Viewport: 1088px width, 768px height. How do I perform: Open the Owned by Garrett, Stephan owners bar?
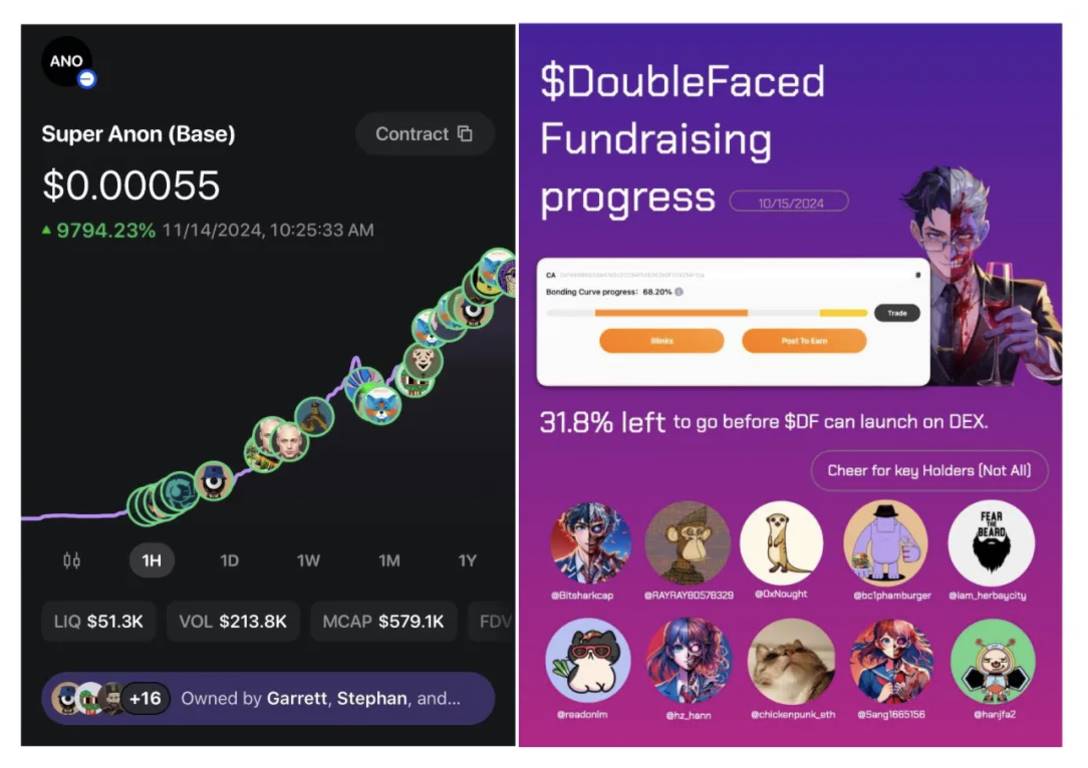(x=268, y=698)
